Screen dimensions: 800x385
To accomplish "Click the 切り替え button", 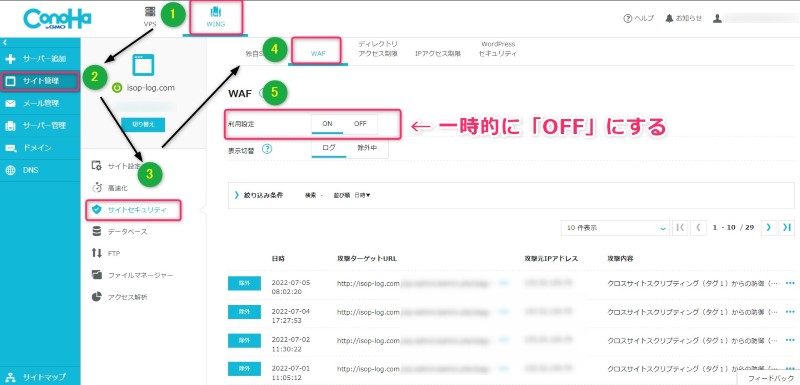I will click(143, 124).
